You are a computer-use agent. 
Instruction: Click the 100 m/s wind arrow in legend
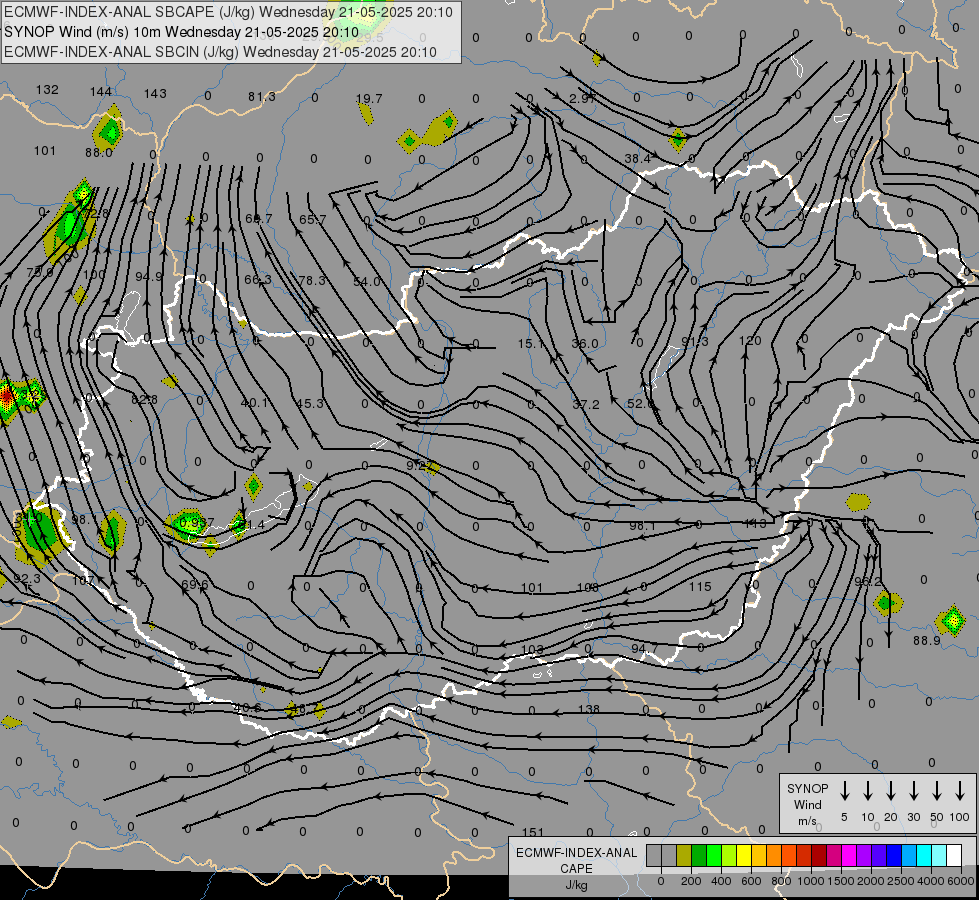pyautogui.click(x=960, y=791)
